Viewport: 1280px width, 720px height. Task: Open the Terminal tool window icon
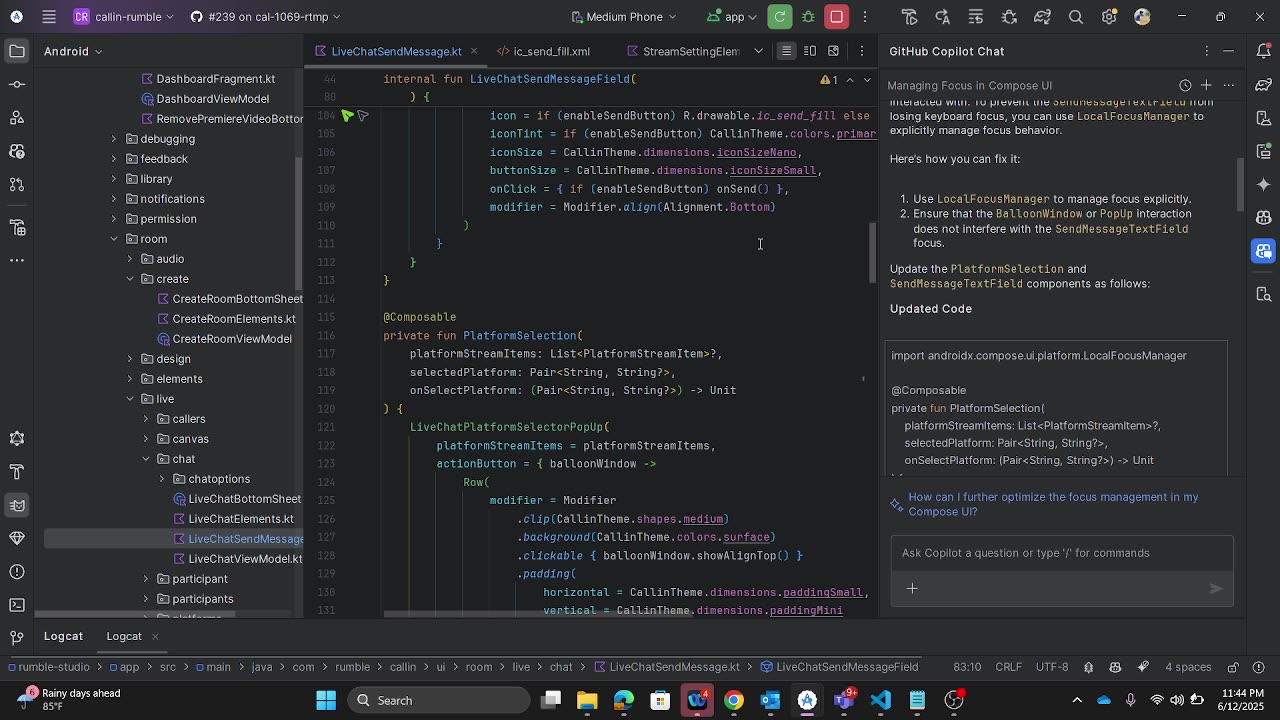pyautogui.click(x=17, y=604)
